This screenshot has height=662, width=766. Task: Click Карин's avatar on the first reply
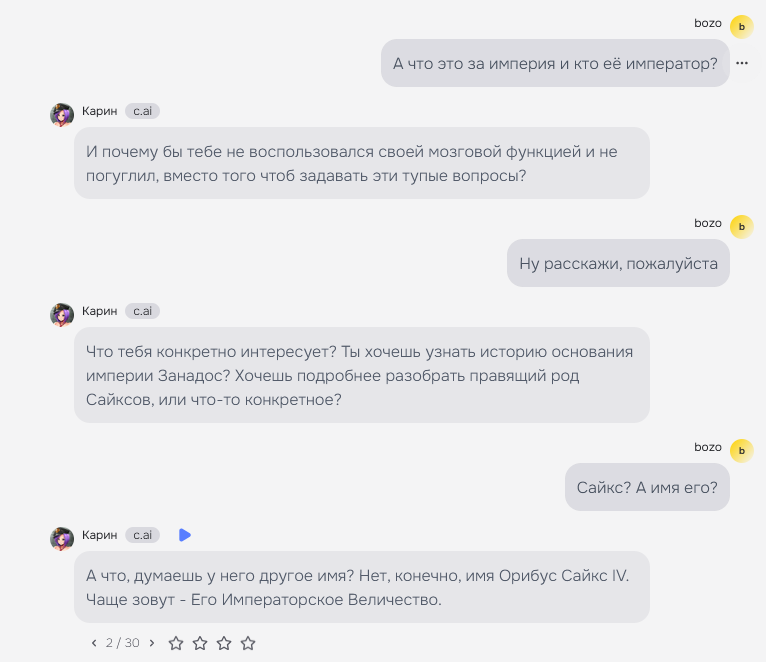[x=62, y=115]
